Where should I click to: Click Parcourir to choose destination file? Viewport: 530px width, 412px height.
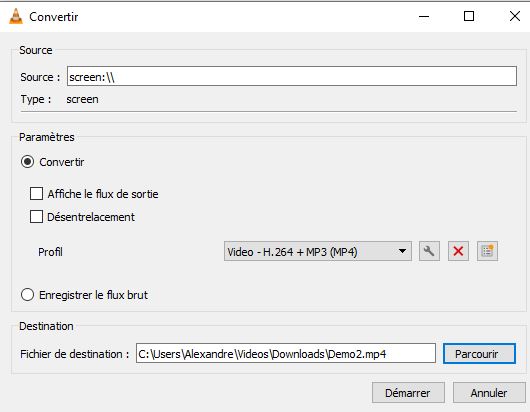coord(479,354)
